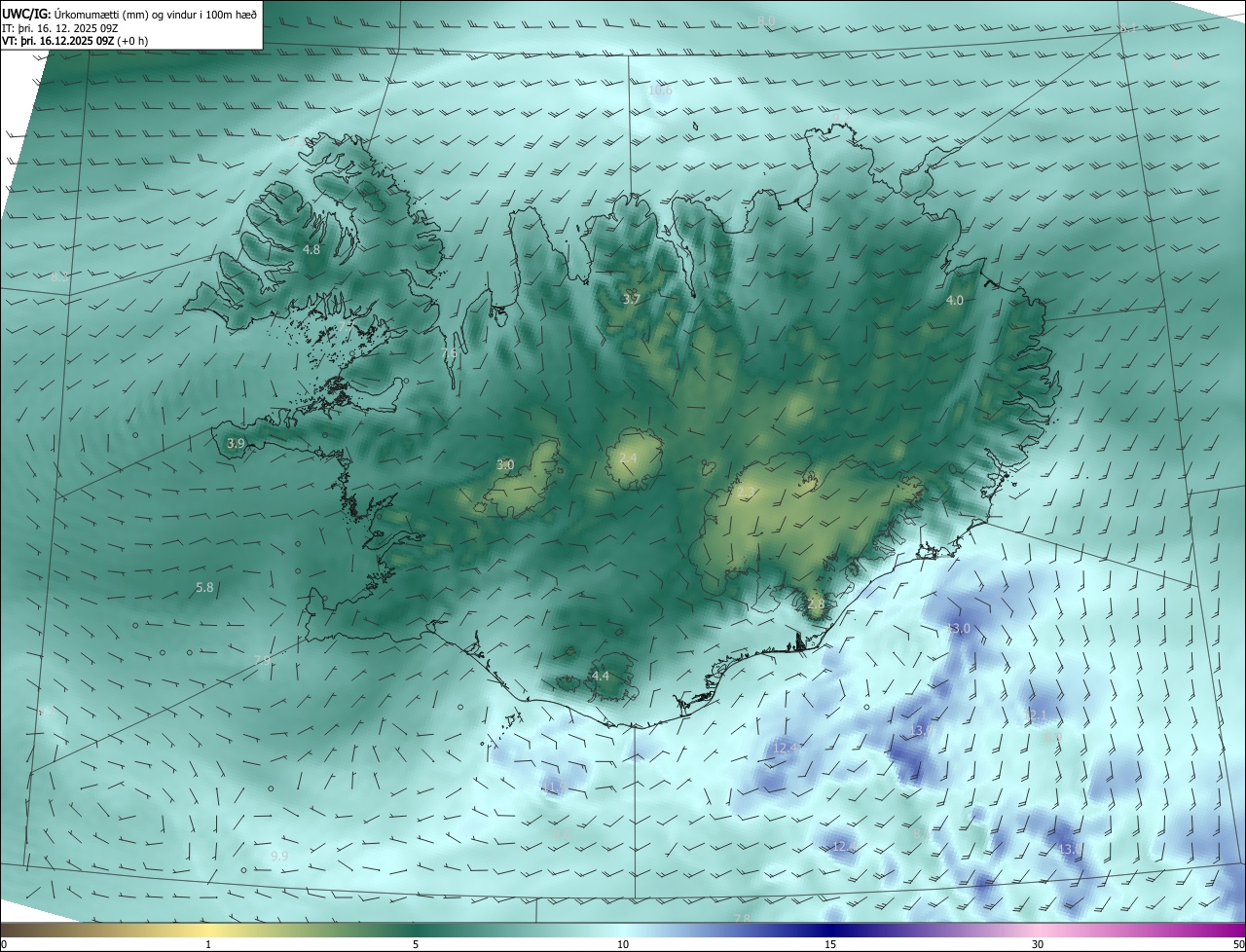Click the 7.8 value above the colour scale

(x=744, y=918)
